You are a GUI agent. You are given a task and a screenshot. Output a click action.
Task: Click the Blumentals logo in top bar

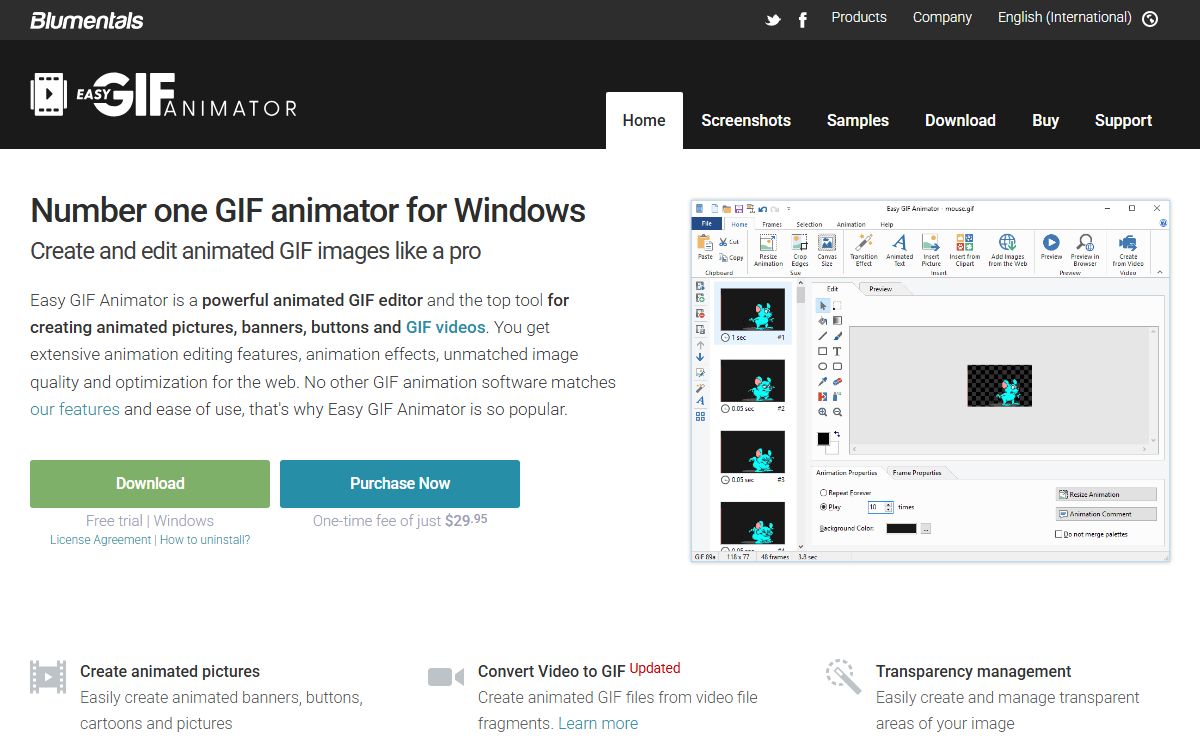pyautogui.click(x=87, y=19)
